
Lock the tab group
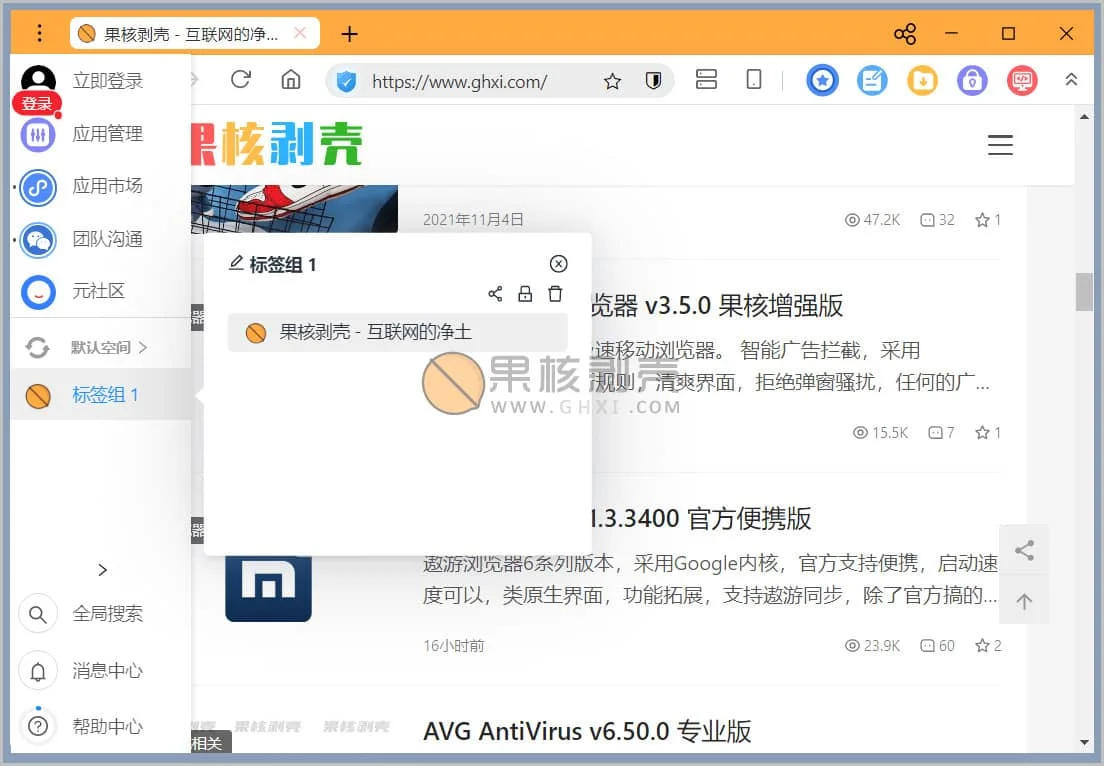tap(525, 294)
